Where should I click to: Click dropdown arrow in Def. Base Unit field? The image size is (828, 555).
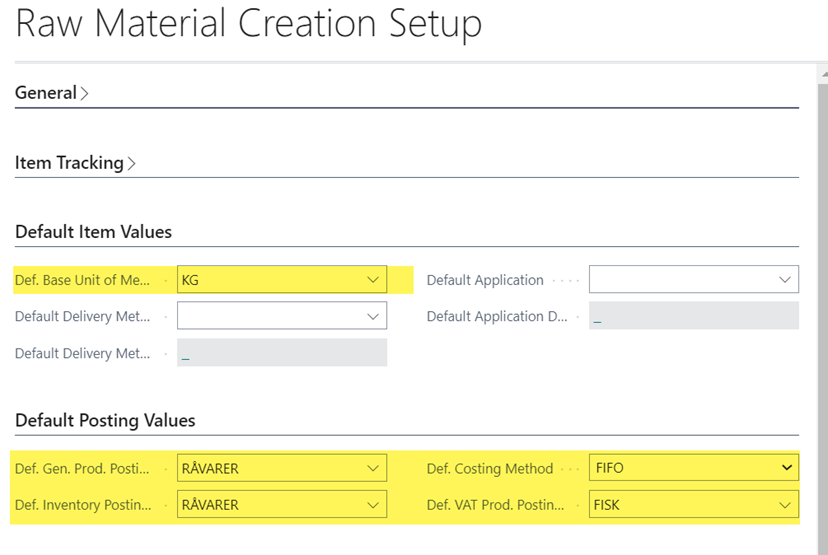373,280
